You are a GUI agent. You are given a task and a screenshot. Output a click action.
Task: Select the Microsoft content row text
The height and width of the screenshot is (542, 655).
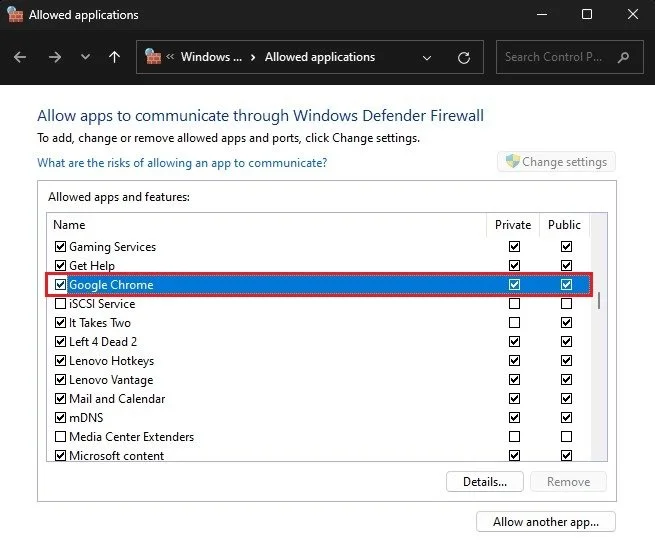pyautogui.click(x=117, y=455)
